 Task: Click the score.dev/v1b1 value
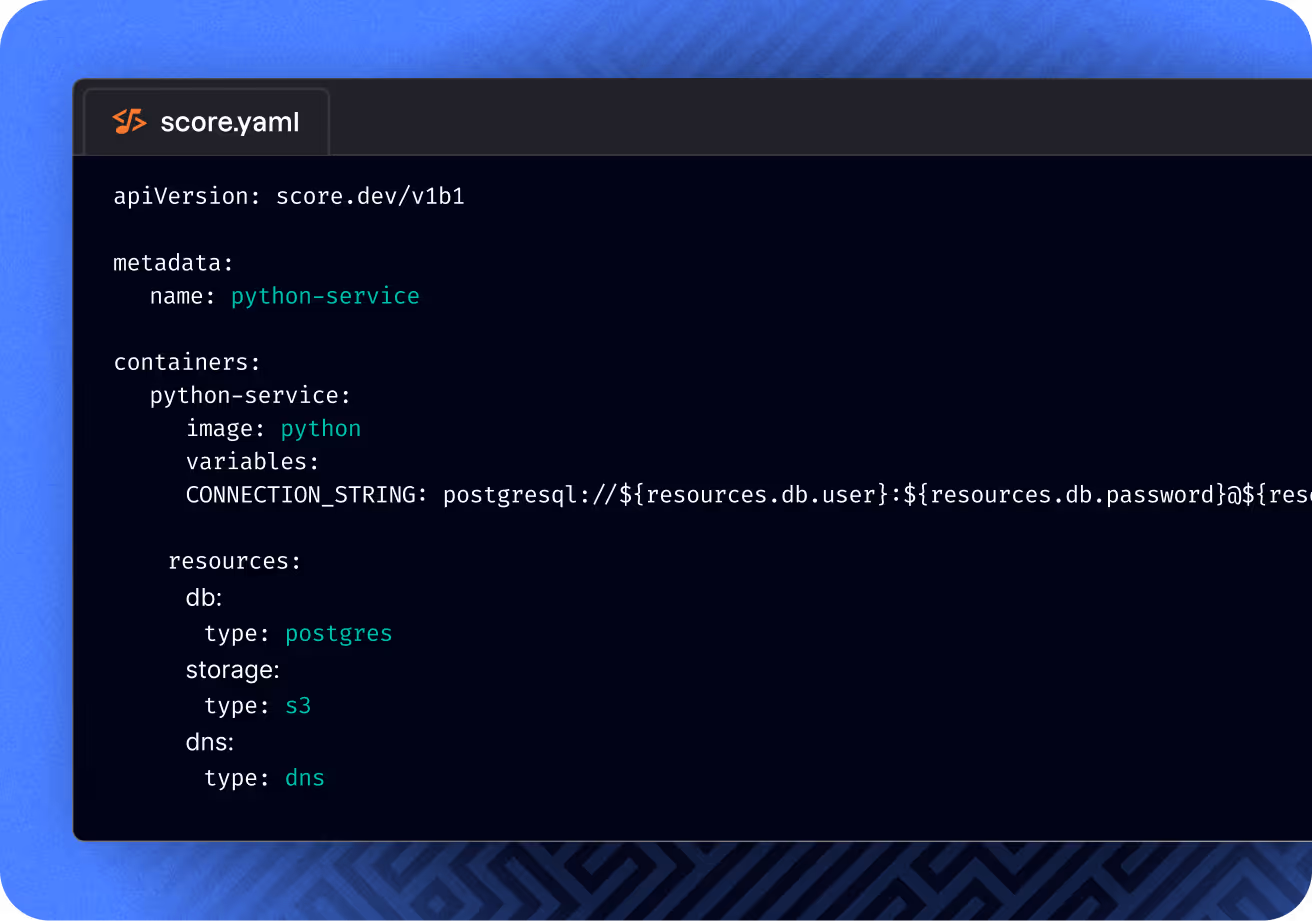(370, 196)
